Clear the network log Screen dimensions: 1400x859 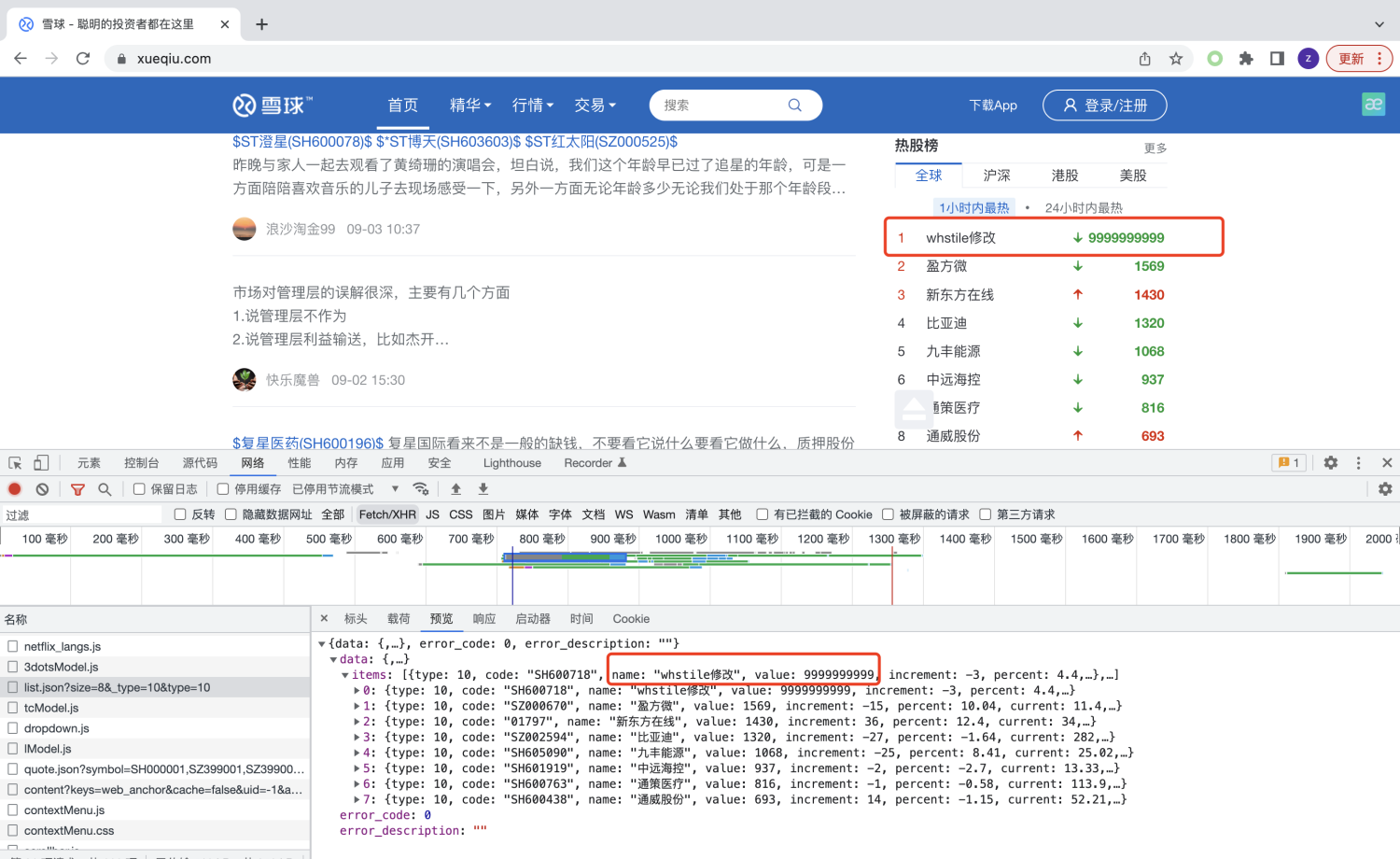pos(42,489)
